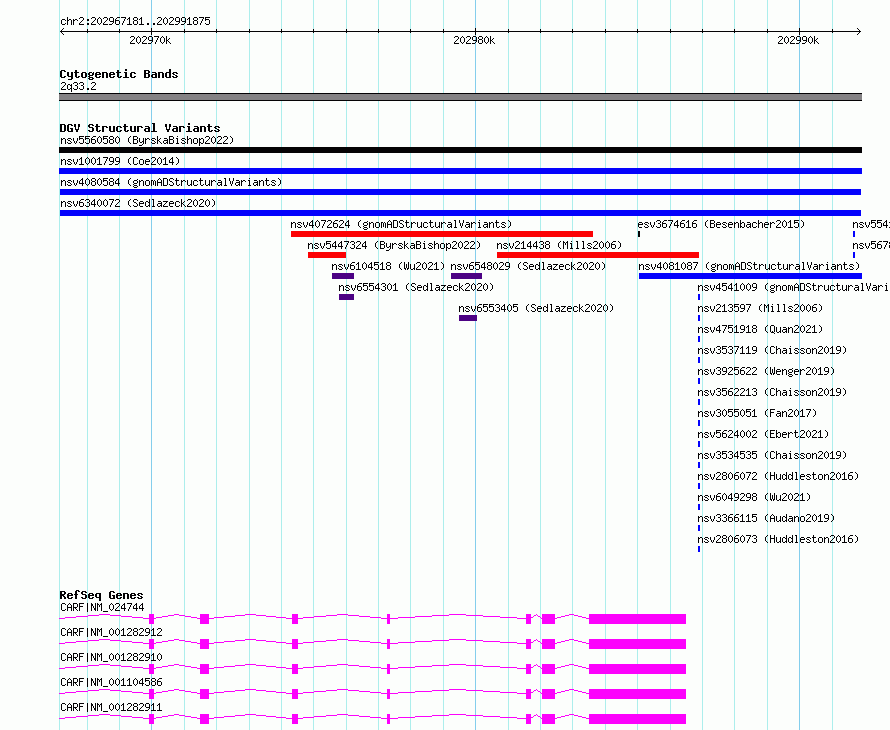Open the nsv3925622 (Wenger2019) entry

766,371
